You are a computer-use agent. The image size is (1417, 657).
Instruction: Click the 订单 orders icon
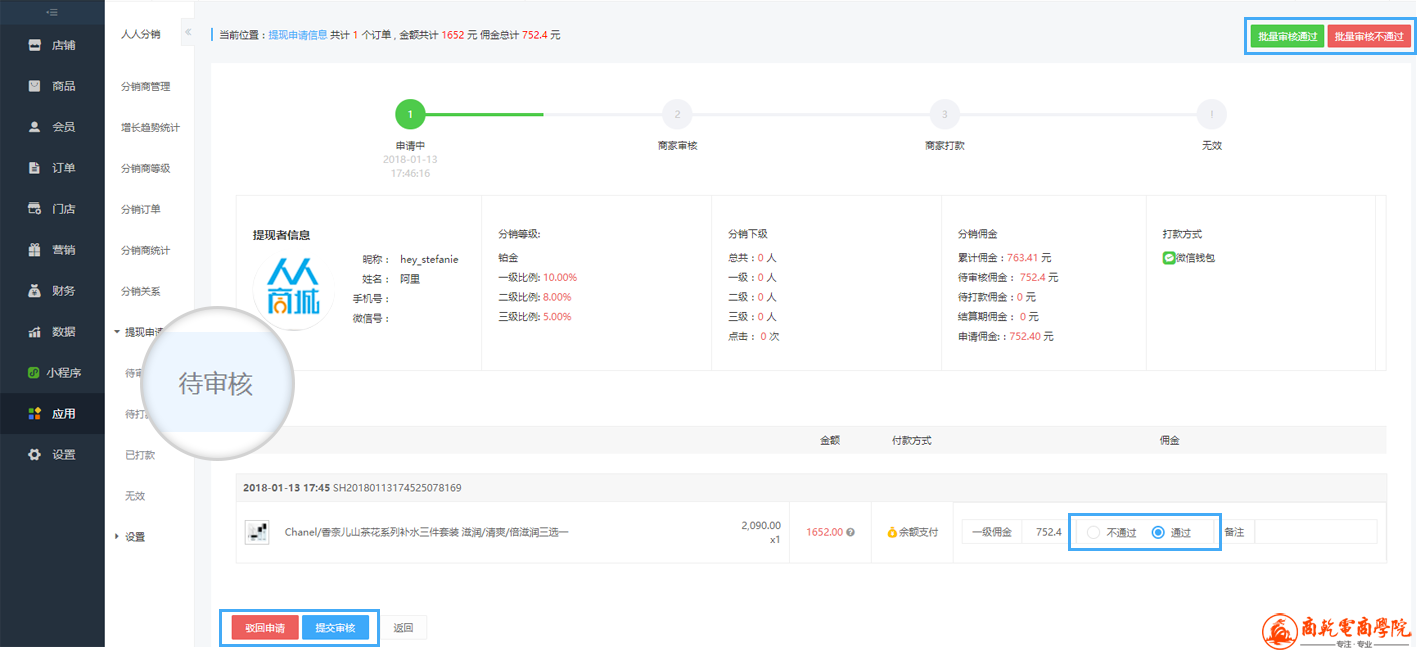point(35,168)
